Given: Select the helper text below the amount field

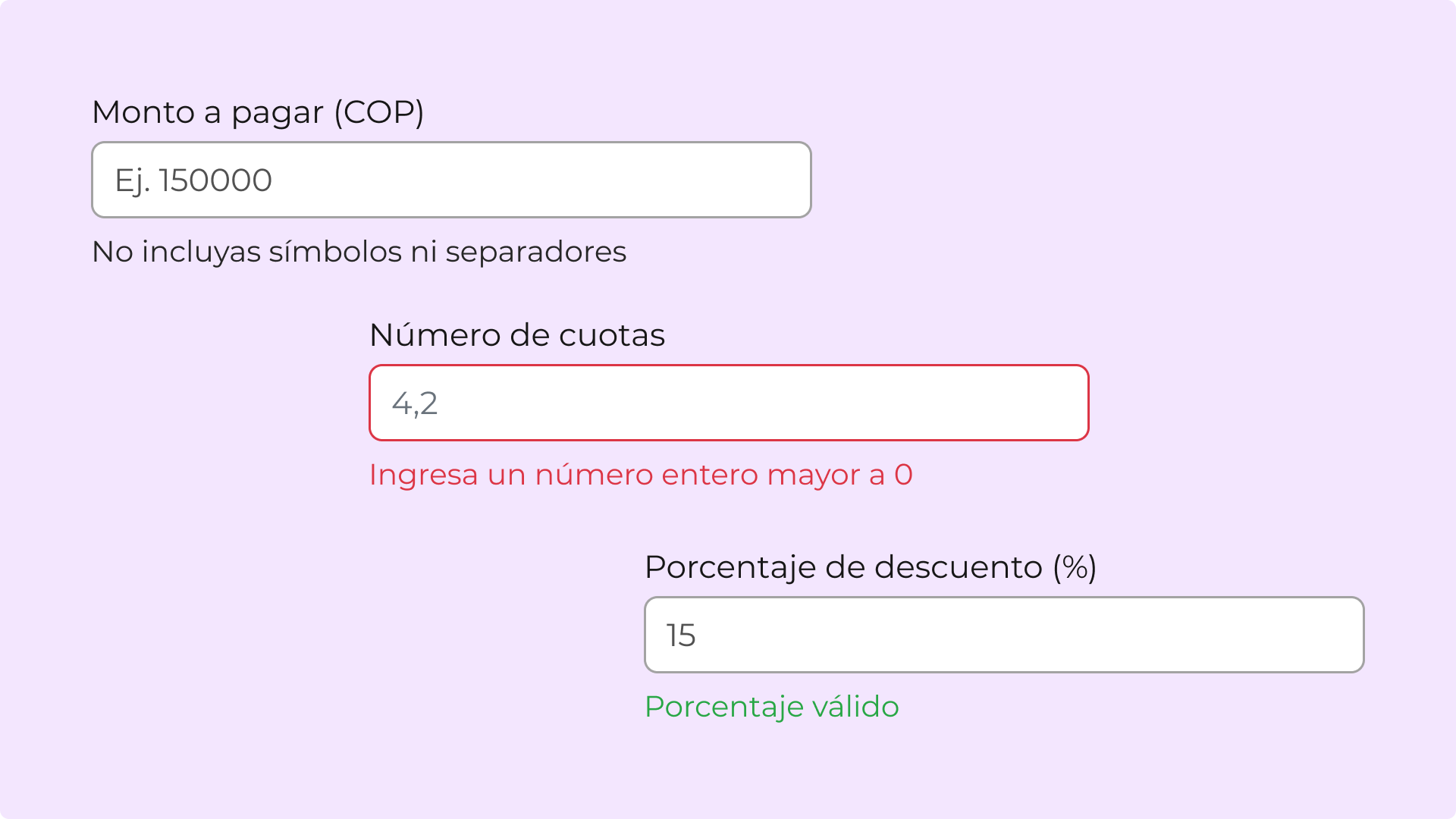Looking at the screenshot, I should (x=359, y=252).
